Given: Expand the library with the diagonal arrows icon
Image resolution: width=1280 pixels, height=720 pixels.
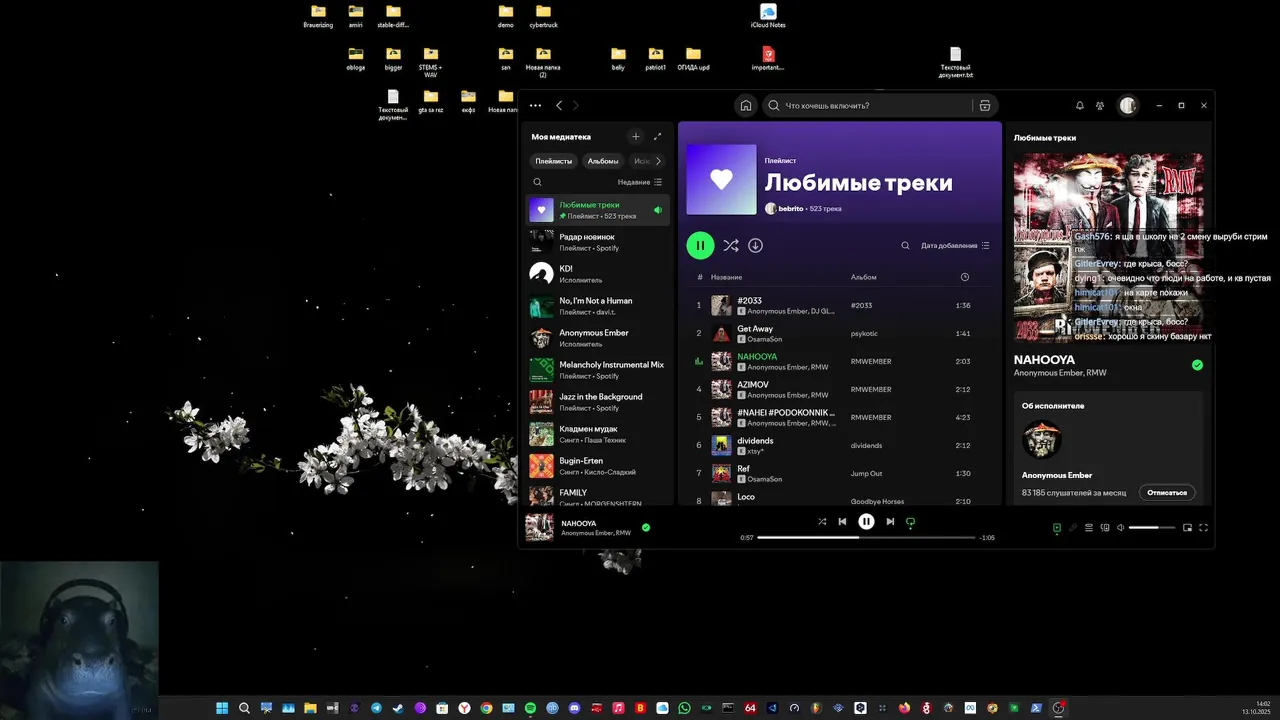Looking at the screenshot, I should [657, 136].
